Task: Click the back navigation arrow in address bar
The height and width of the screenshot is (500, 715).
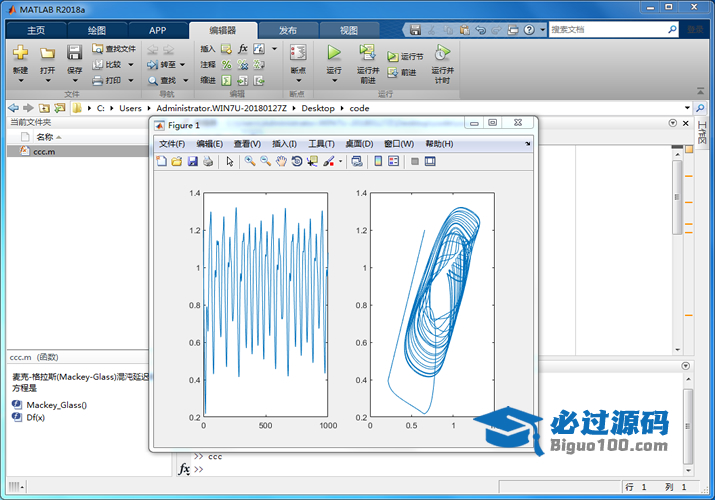Action: coord(14,108)
